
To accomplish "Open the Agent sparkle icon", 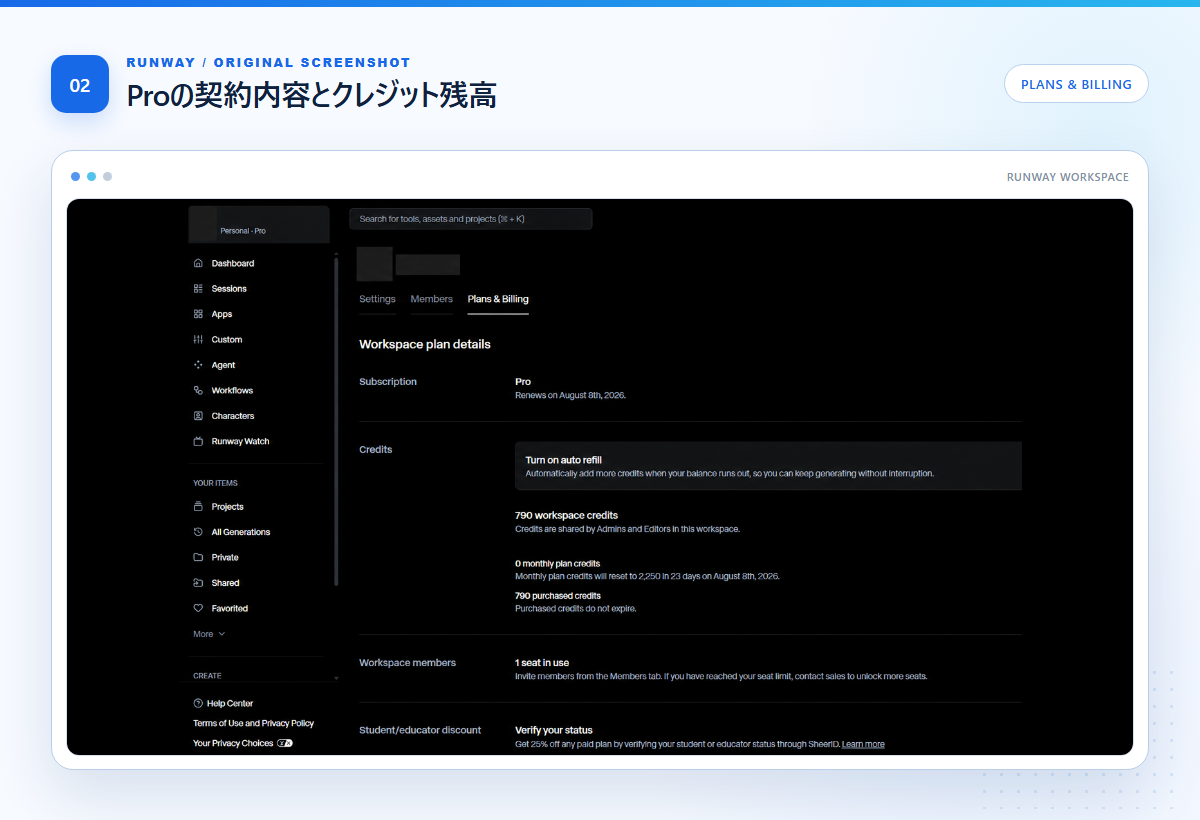I will pyautogui.click(x=198, y=365).
